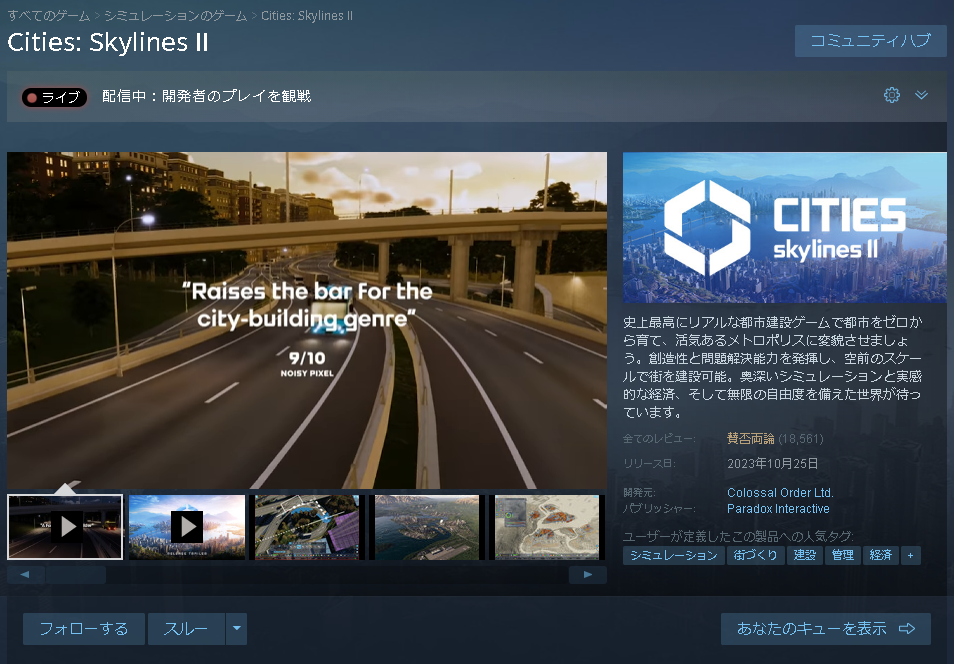Follow the game with フォローする
Image resolution: width=954 pixels, height=664 pixels.
(83, 629)
